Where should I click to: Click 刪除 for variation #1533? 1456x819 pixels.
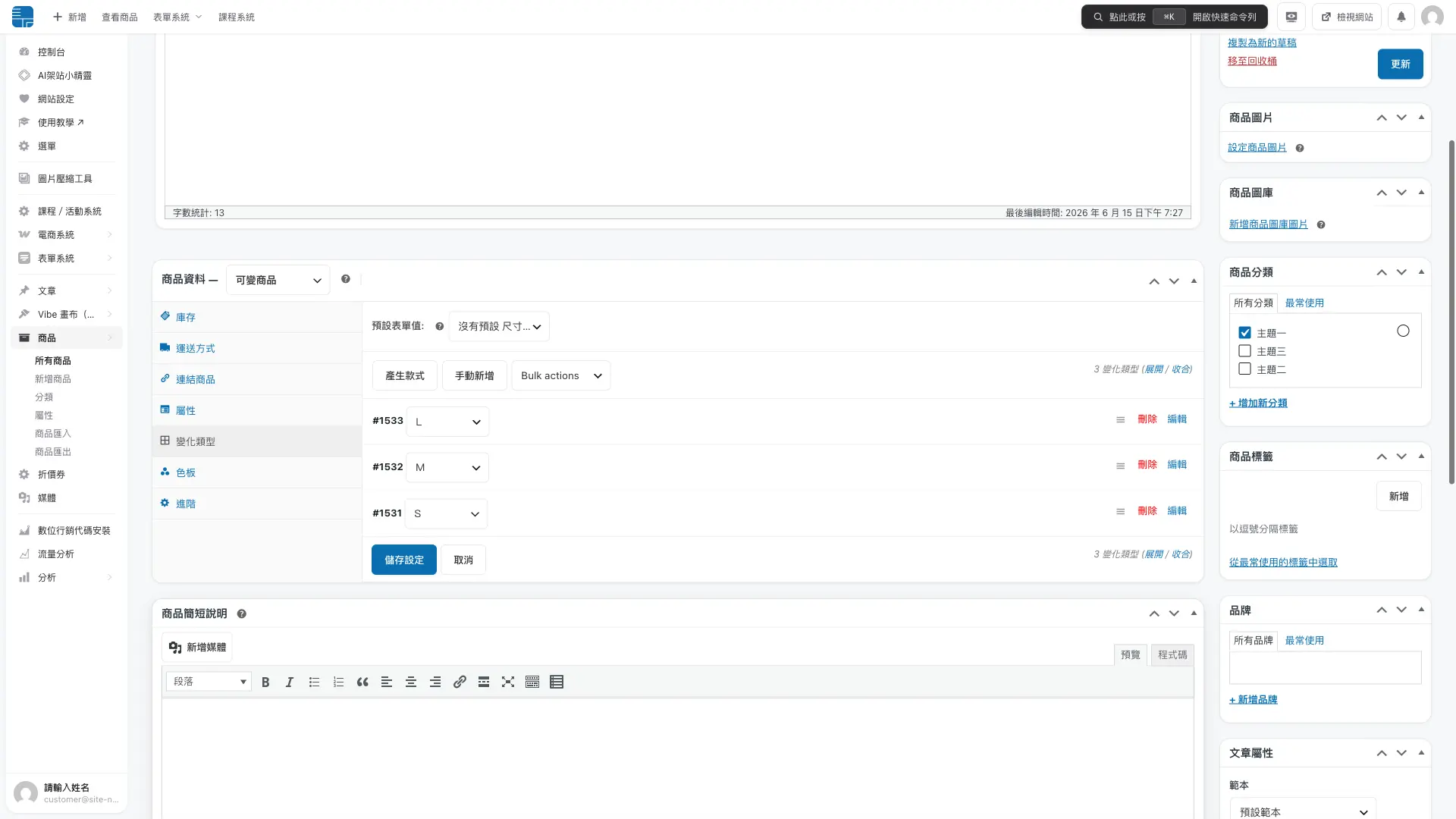click(x=1147, y=419)
